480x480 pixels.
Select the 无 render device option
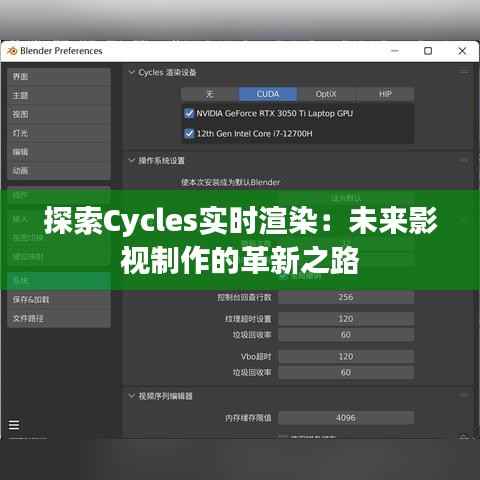[210, 94]
